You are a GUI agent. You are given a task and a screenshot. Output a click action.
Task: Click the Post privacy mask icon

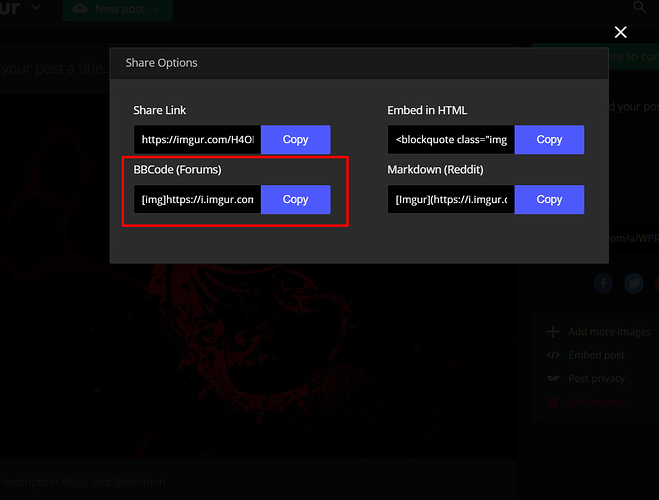click(553, 379)
